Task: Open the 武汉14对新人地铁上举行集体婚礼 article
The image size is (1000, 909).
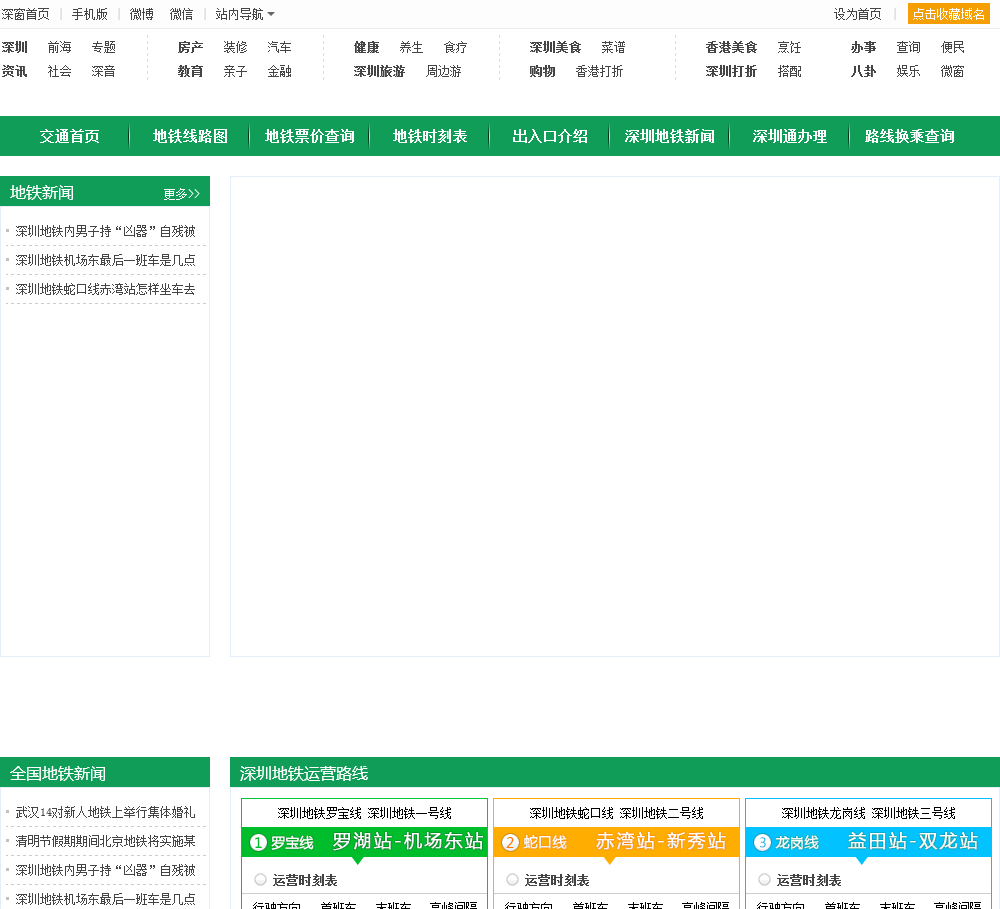Action: tap(105, 812)
